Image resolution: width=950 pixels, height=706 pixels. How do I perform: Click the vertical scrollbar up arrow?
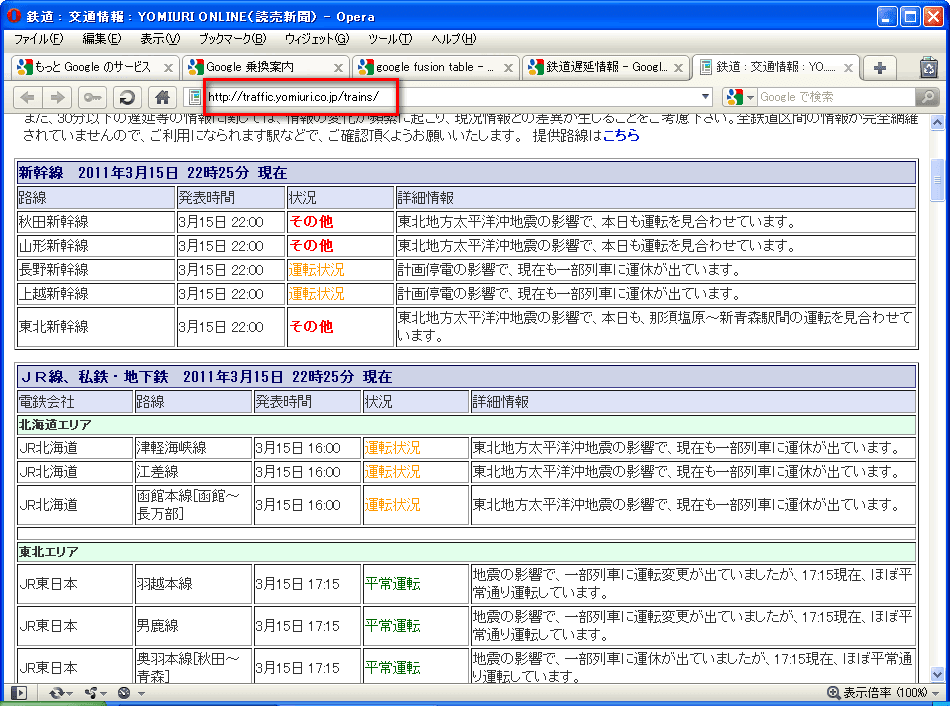click(x=937, y=123)
